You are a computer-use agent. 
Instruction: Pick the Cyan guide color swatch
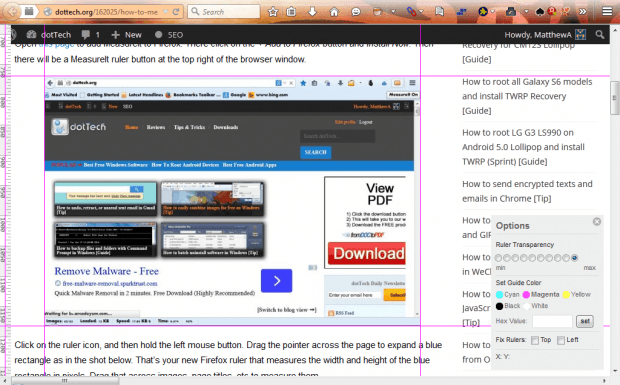[x=499, y=295]
